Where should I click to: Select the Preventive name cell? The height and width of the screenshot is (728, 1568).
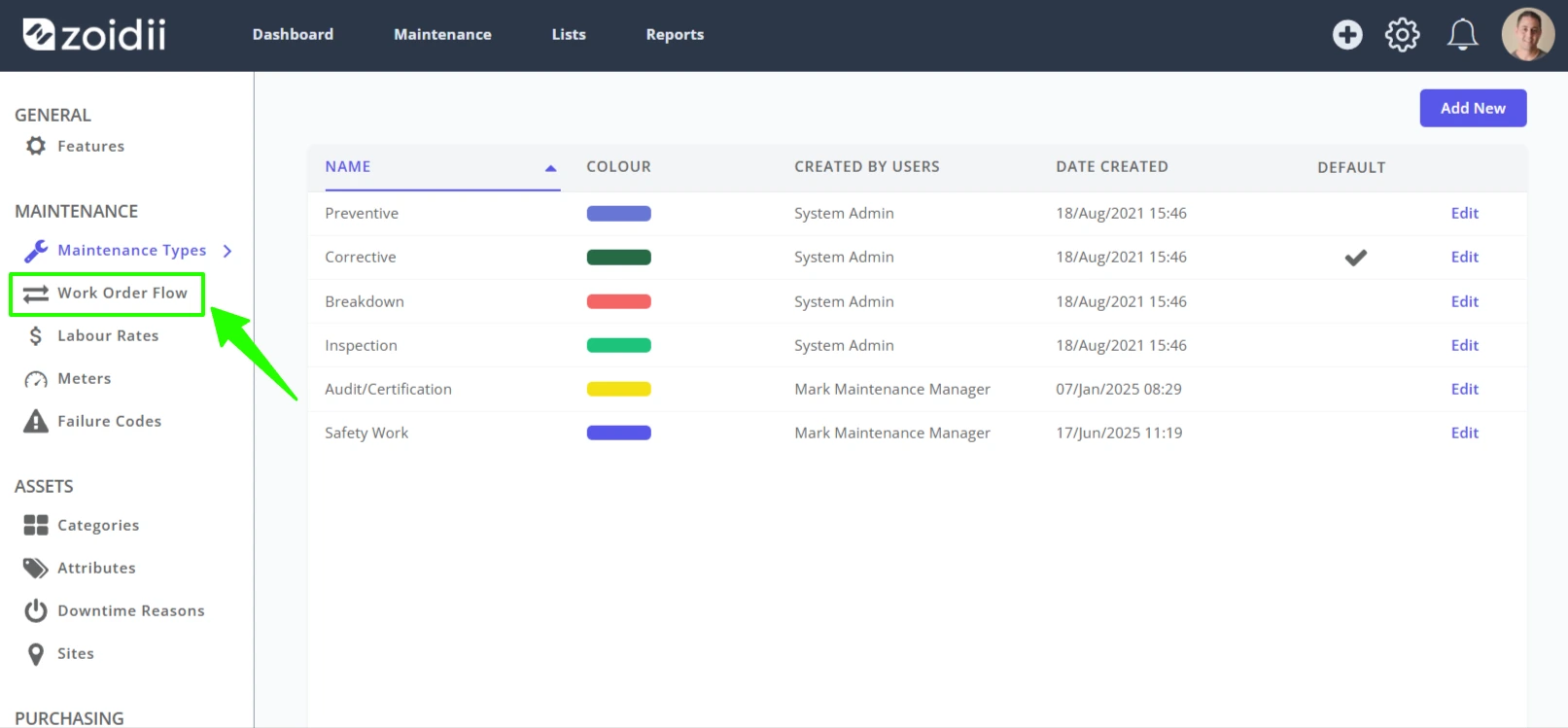point(362,214)
